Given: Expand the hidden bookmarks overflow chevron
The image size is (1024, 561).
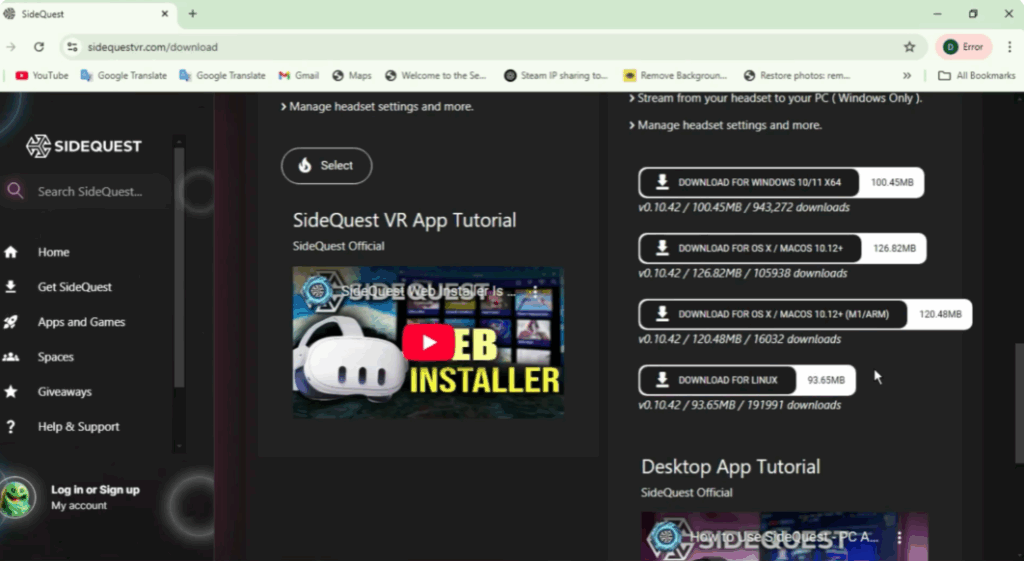Looking at the screenshot, I should tap(907, 75).
